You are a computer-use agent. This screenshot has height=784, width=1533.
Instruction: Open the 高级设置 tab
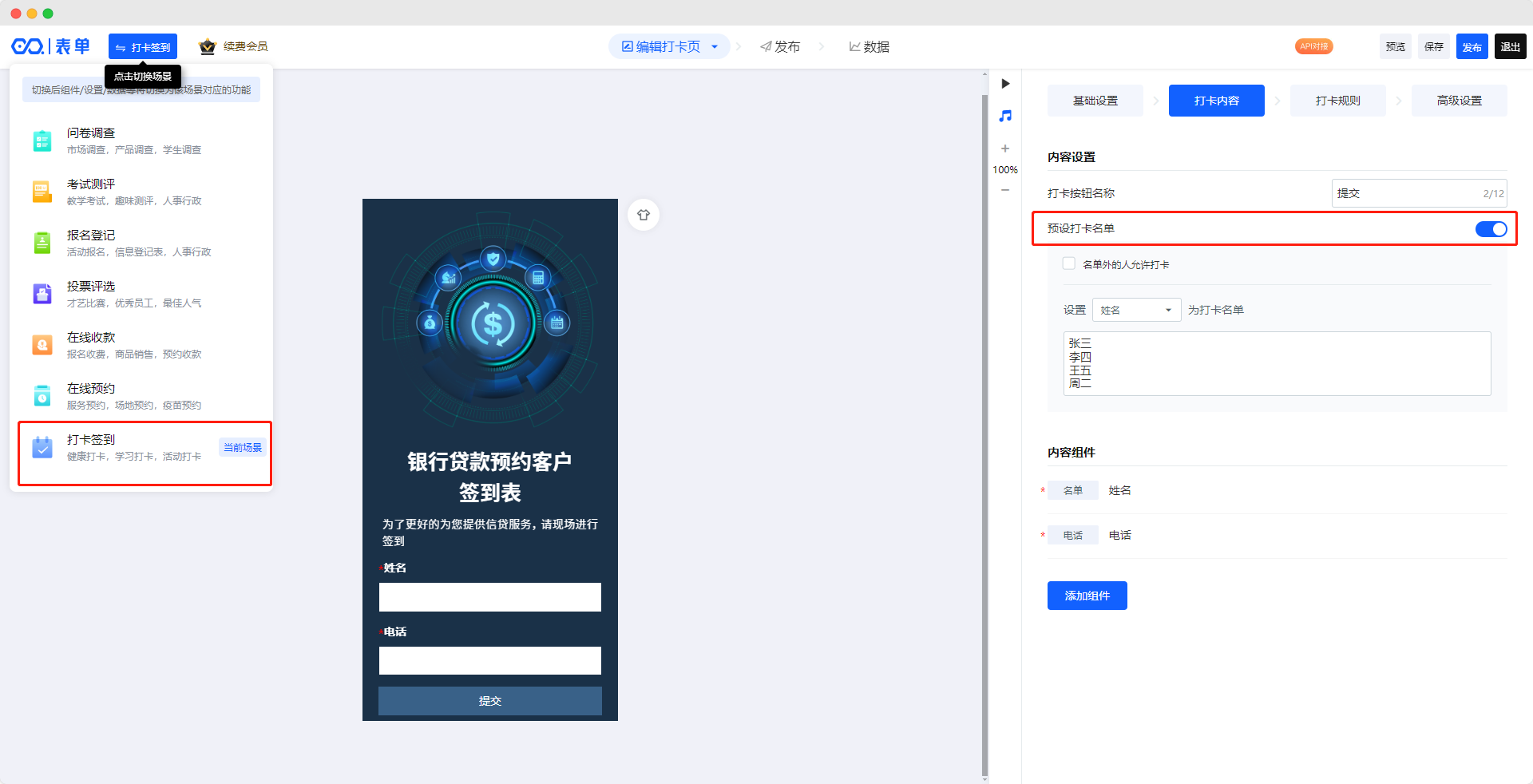click(x=1459, y=101)
